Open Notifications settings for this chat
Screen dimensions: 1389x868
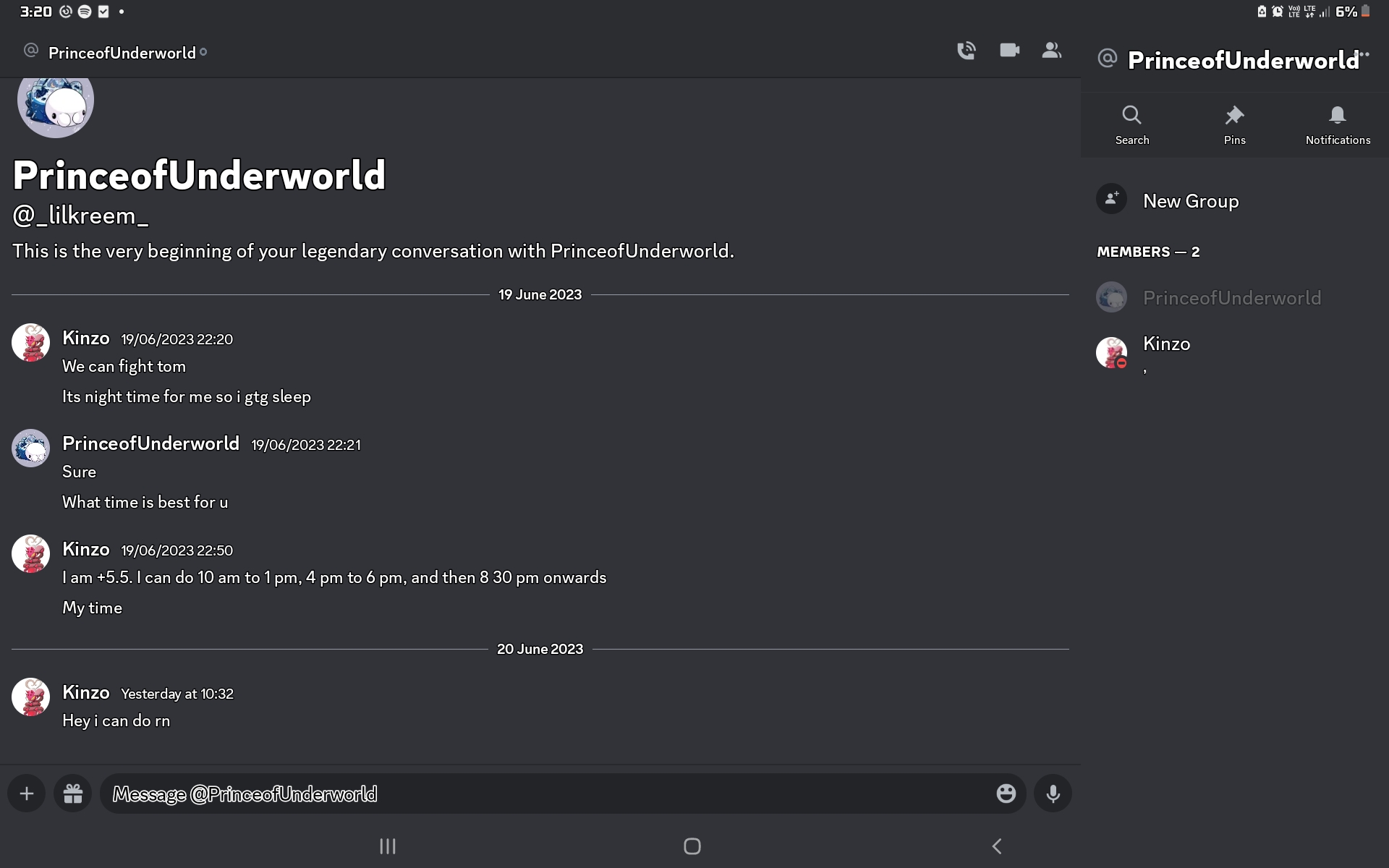1338,125
